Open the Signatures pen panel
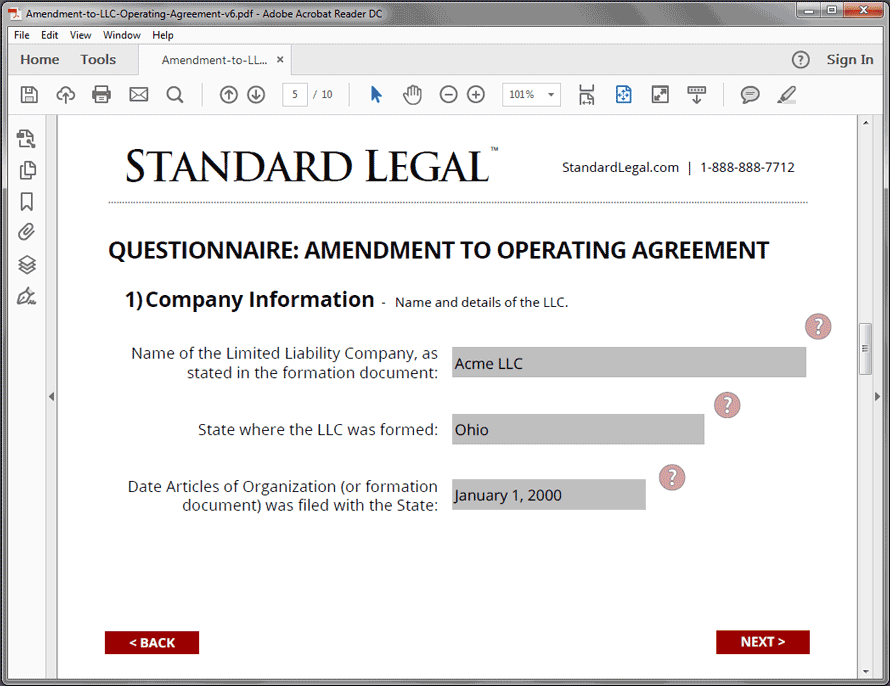The height and width of the screenshot is (686, 890). pyautogui.click(x=27, y=296)
